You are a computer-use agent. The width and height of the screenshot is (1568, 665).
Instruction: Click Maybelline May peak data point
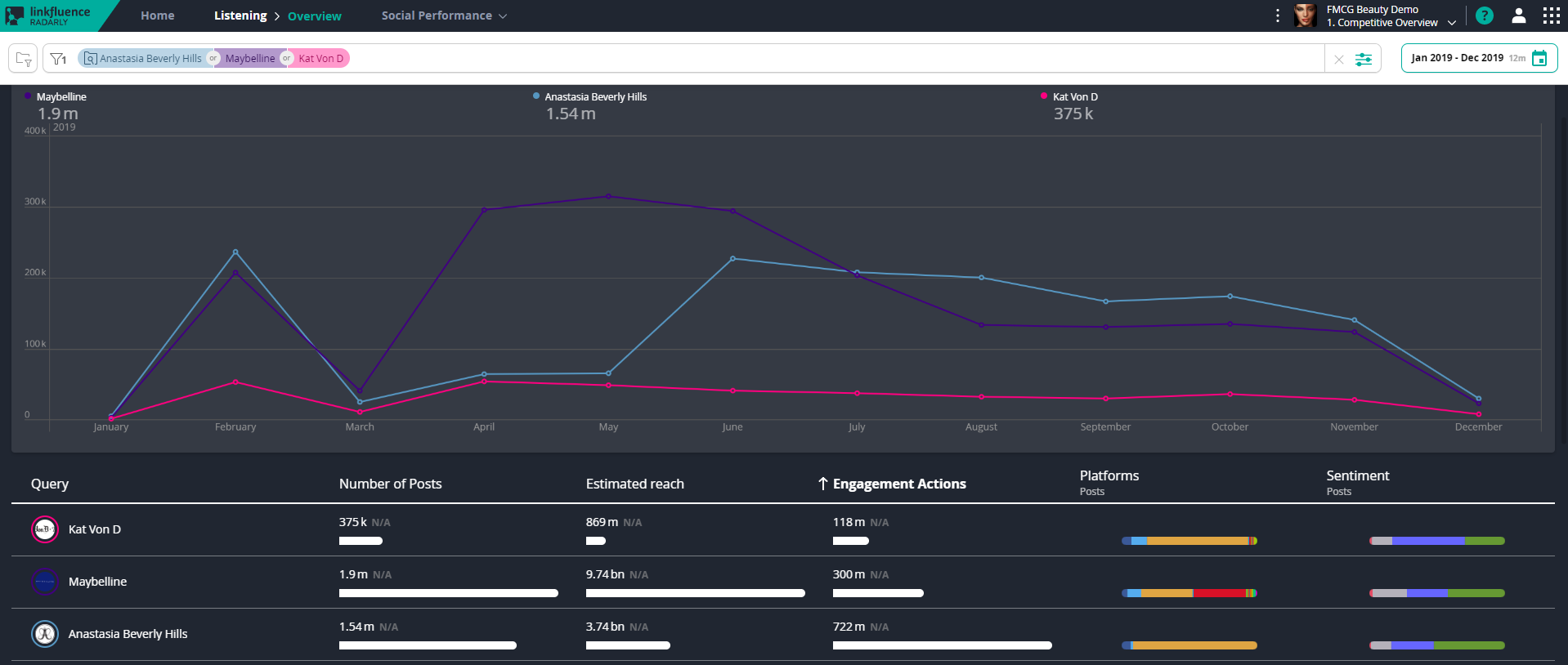[608, 196]
